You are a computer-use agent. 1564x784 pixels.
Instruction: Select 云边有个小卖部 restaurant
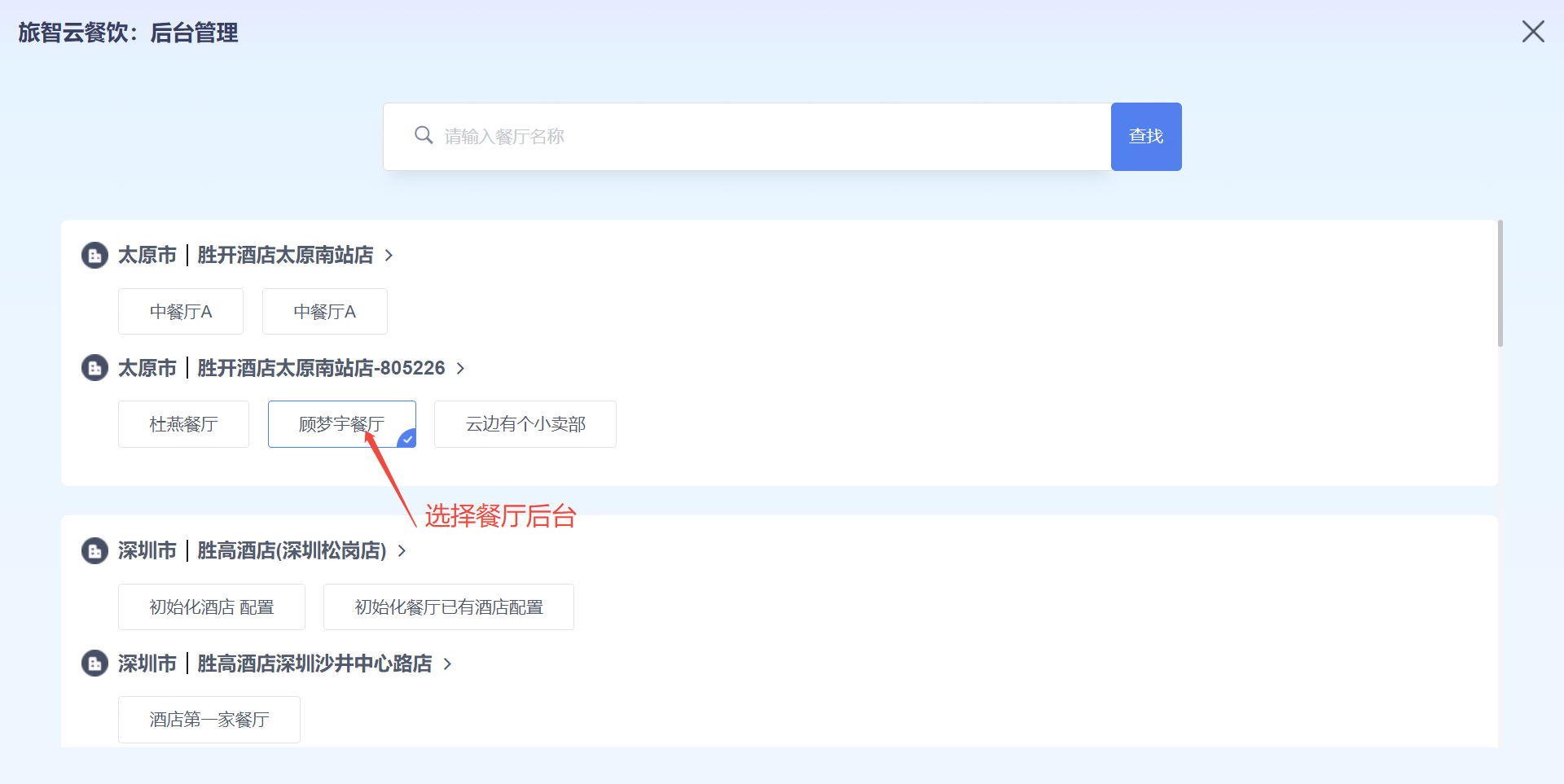525,424
